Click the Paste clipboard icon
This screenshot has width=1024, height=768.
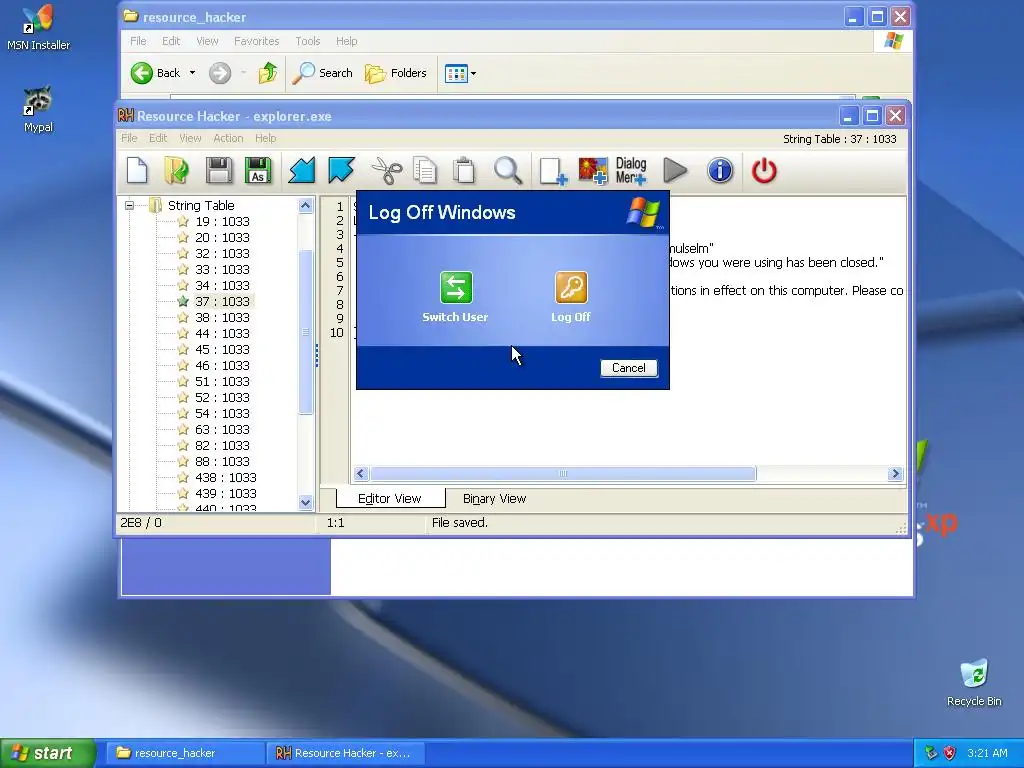(x=464, y=171)
